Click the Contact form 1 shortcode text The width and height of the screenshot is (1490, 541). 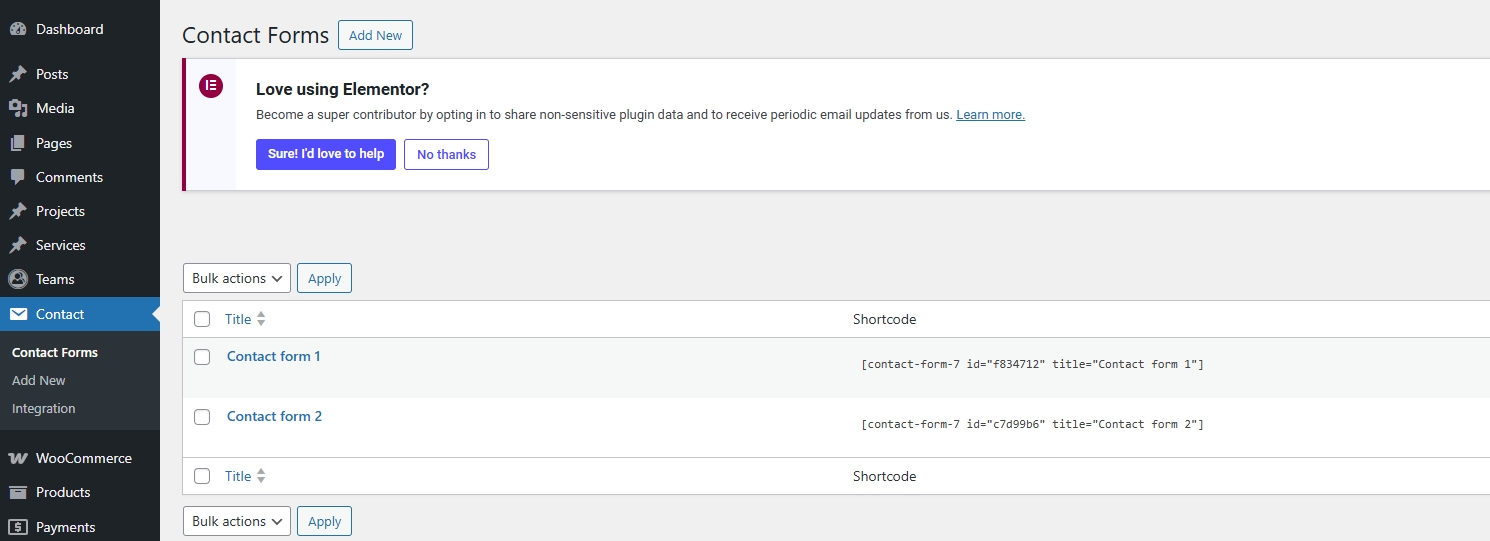coord(1031,364)
